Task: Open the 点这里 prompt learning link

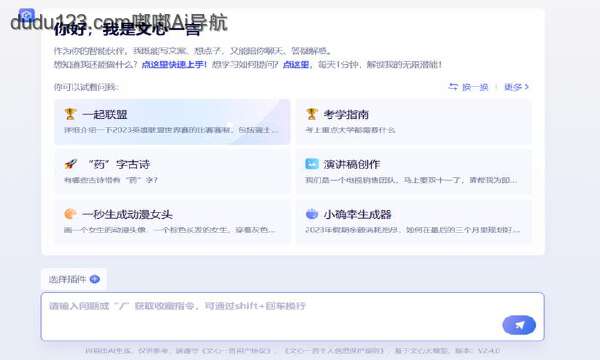Action: [296, 64]
